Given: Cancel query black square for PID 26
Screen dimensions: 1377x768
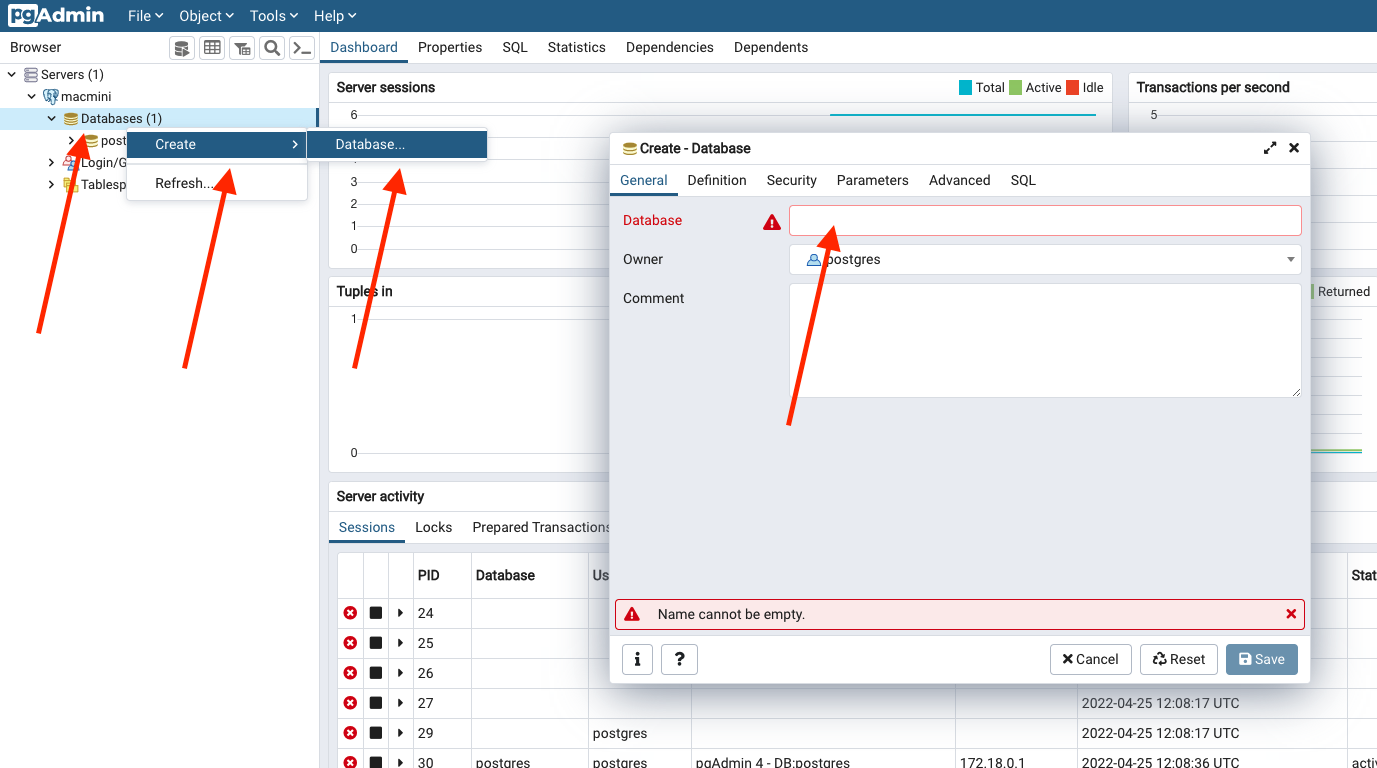Looking at the screenshot, I should (376, 673).
